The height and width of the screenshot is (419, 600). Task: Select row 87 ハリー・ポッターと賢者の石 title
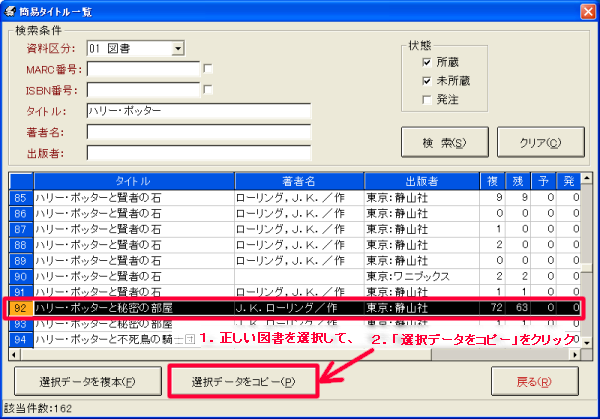pos(134,229)
